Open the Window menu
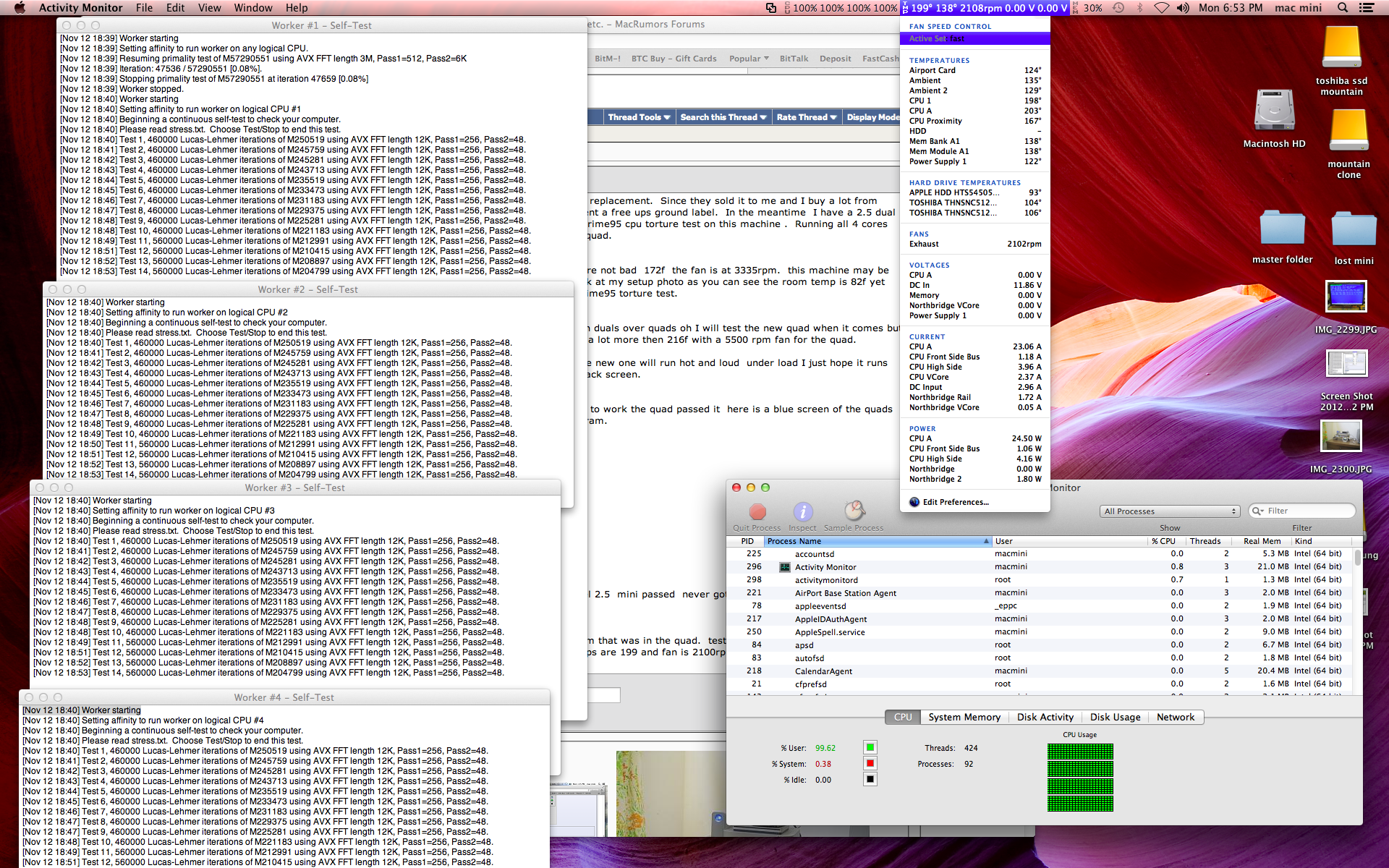Screen dimensions: 1389x868 pyautogui.click(x=252, y=8)
